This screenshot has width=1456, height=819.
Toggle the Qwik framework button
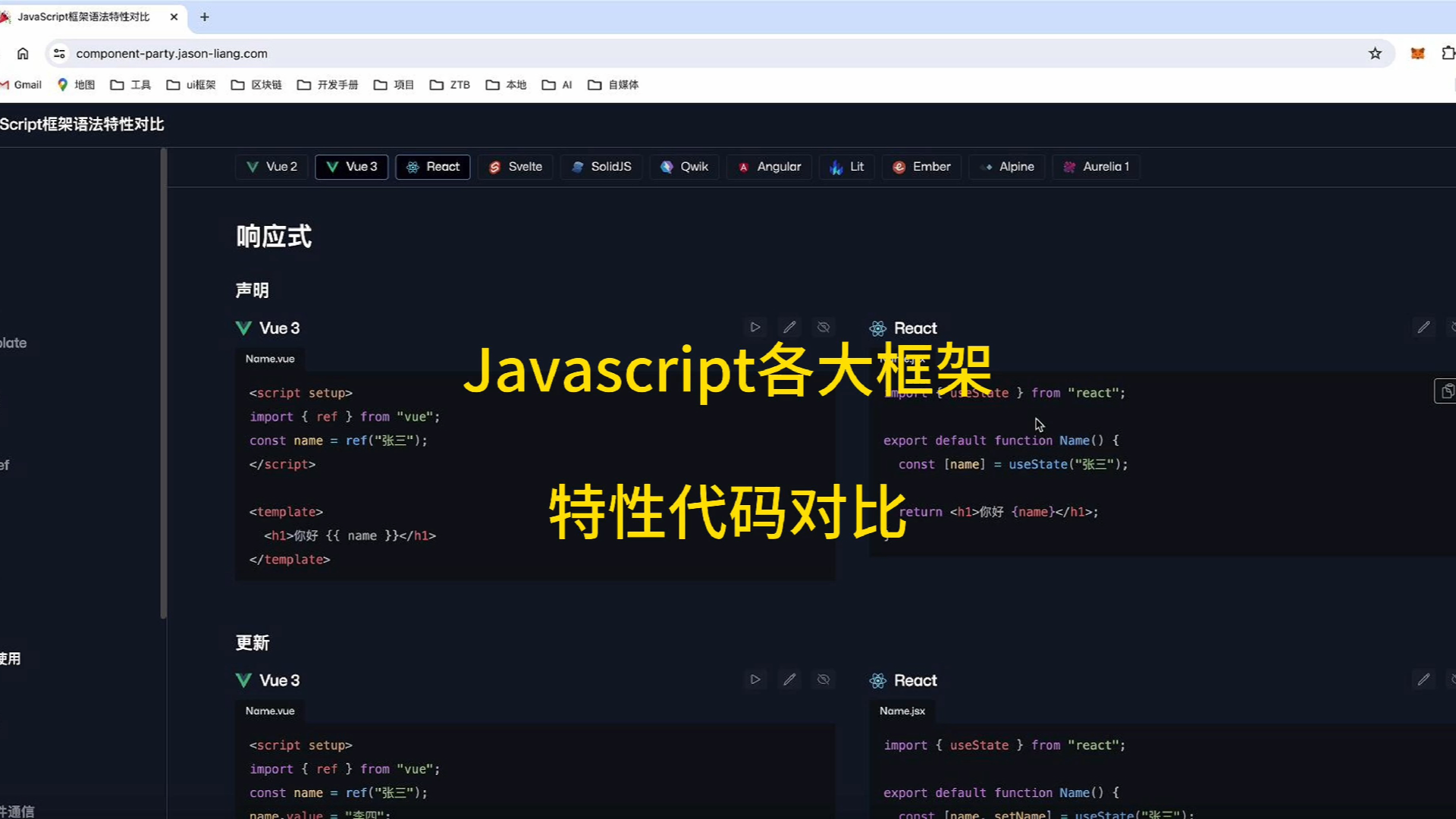(685, 167)
